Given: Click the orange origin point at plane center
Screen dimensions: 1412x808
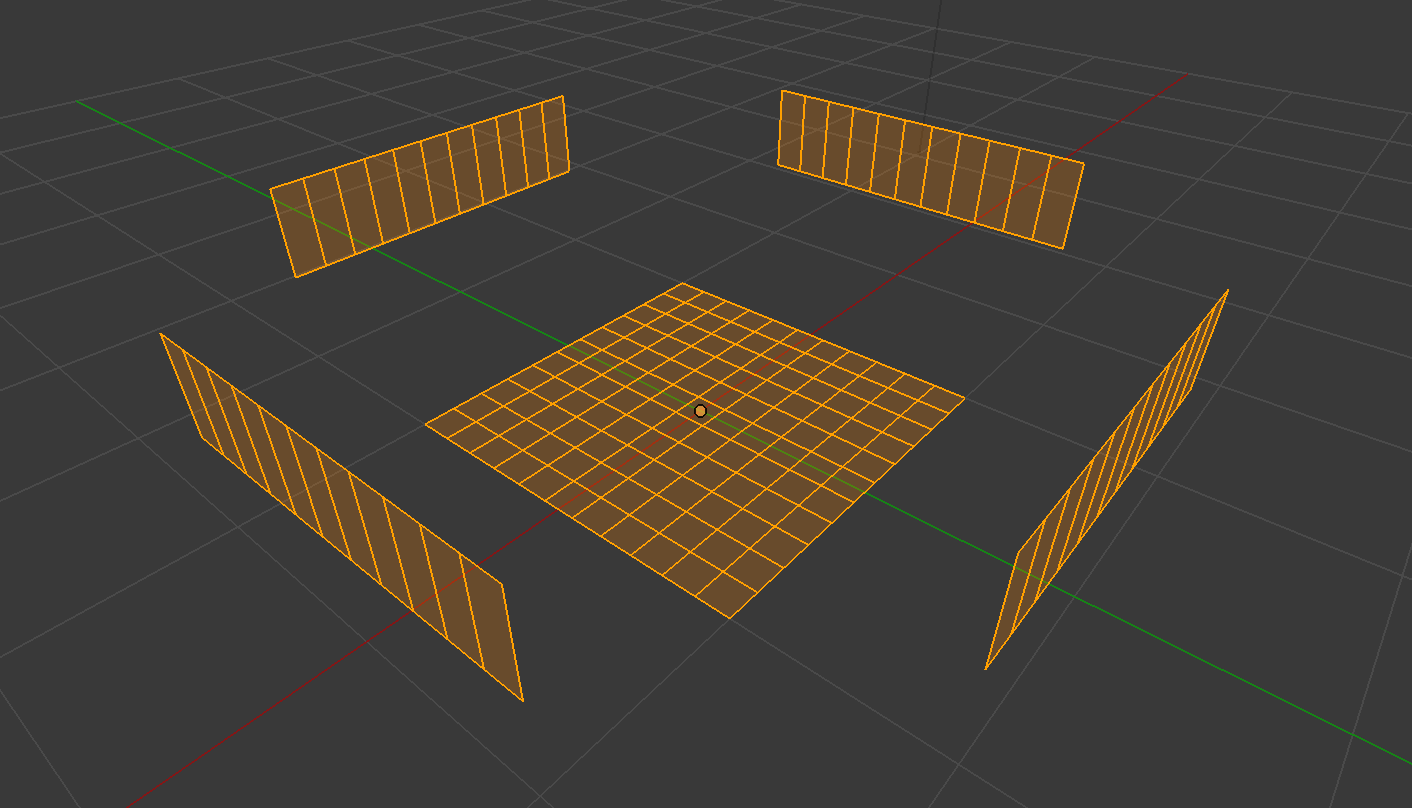Looking at the screenshot, I should click(700, 411).
